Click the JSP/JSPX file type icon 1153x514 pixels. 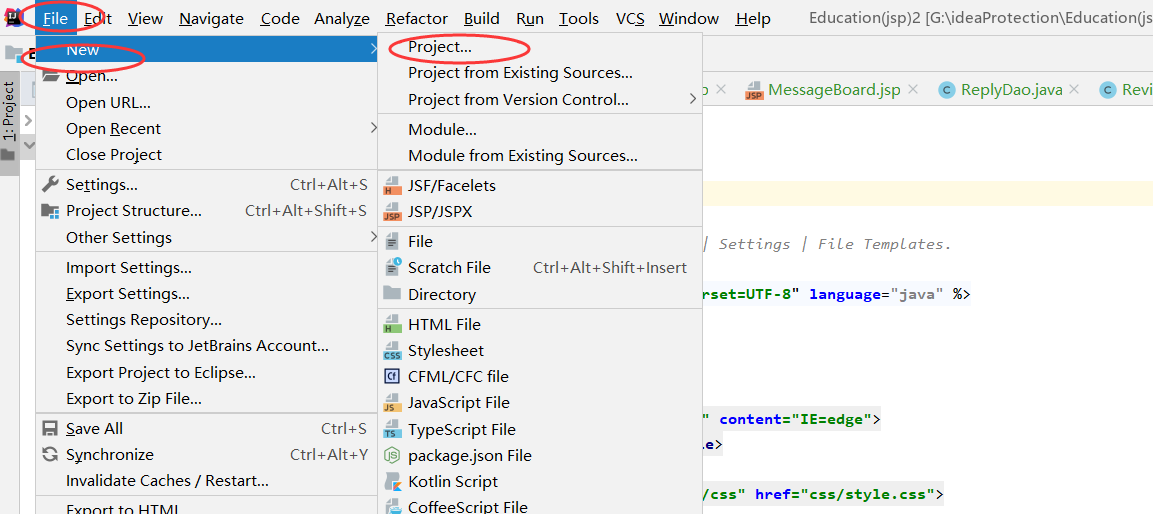point(393,213)
